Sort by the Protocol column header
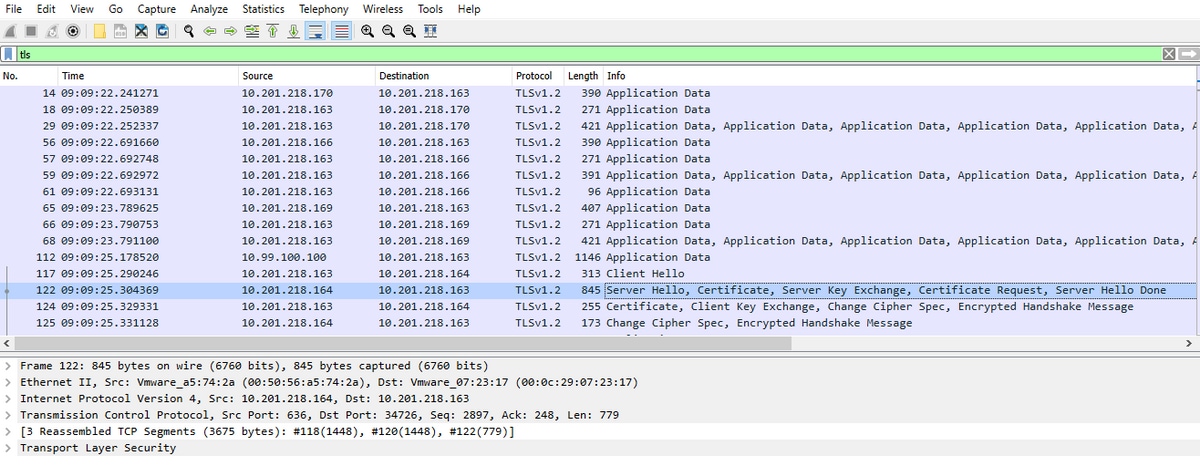 [538, 76]
